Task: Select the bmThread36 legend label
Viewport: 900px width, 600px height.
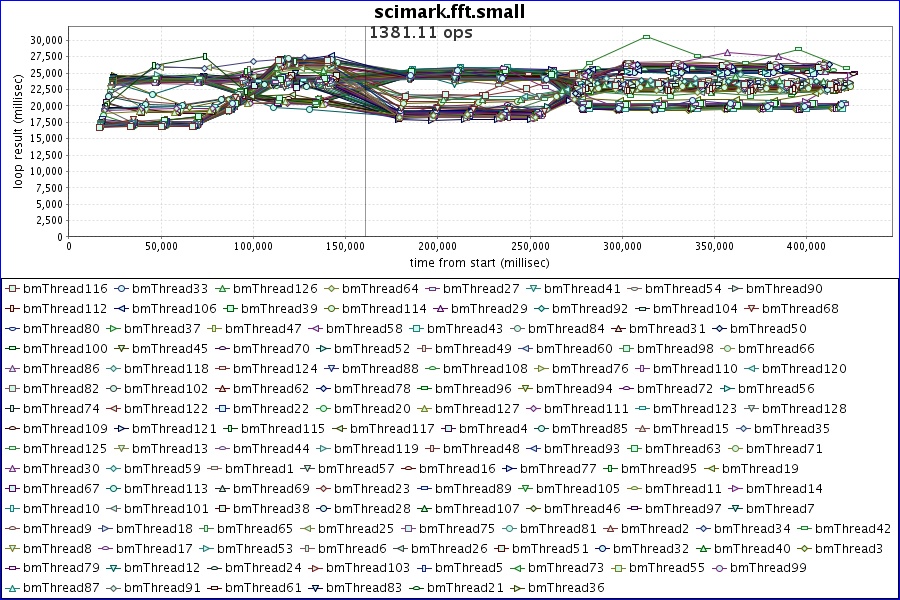Action: pyautogui.click(x=566, y=588)
